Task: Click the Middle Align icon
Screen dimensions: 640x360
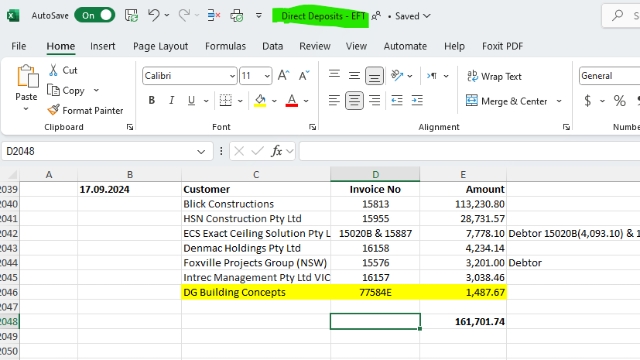Action: pos(354,76)
